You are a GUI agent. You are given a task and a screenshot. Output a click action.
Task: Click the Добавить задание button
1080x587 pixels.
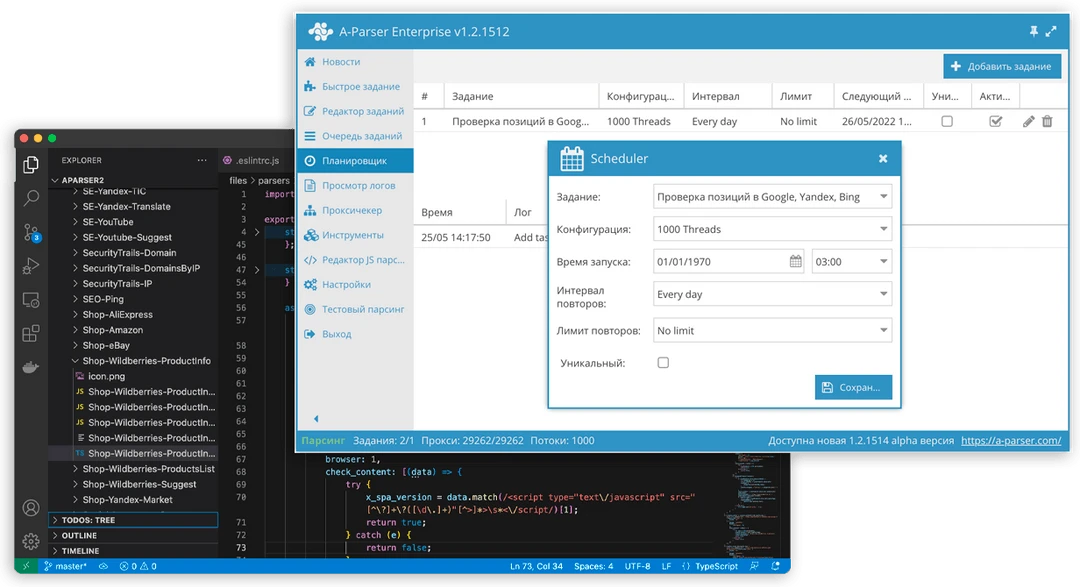1002,66
